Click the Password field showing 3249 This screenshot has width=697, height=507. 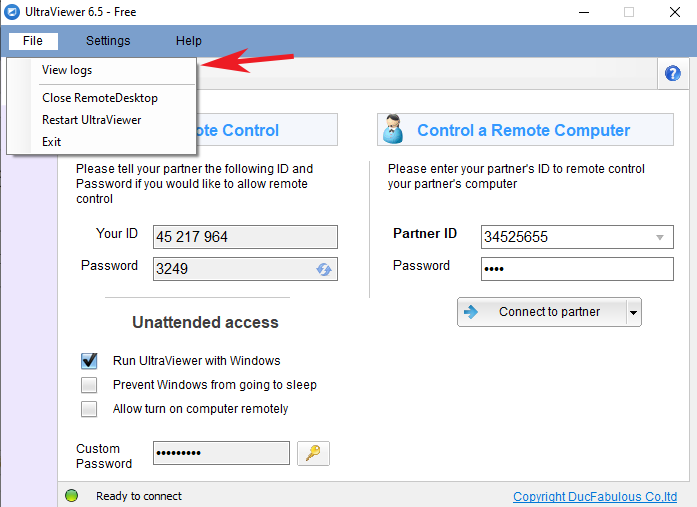(245, 269)
